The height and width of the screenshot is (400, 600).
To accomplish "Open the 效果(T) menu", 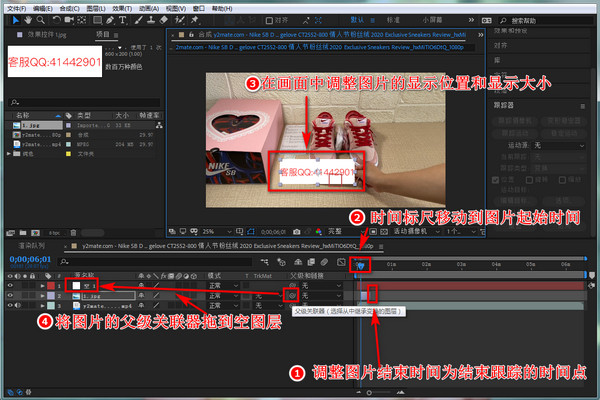I will (122, 8).
